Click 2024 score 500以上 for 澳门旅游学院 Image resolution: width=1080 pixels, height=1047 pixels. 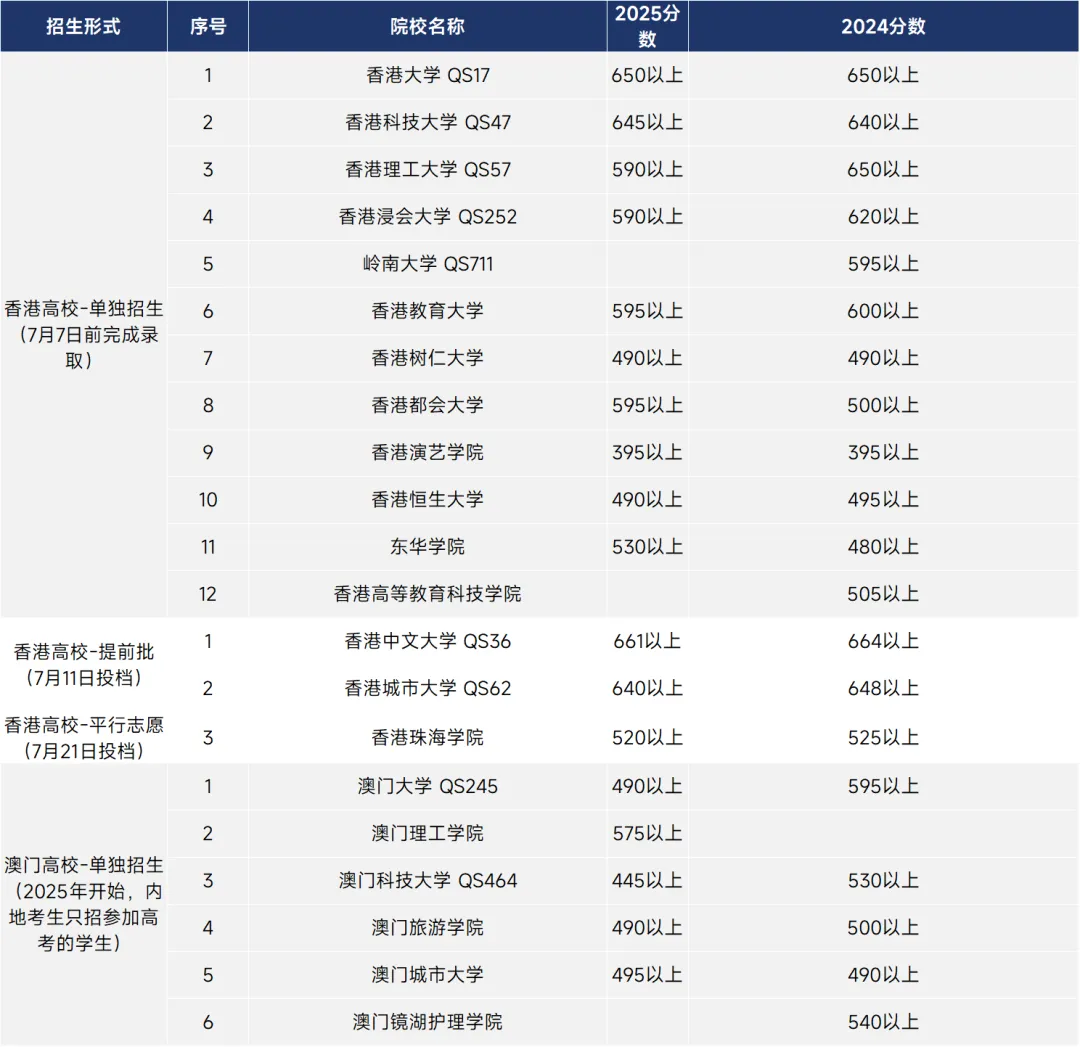(x=884, y=928)
